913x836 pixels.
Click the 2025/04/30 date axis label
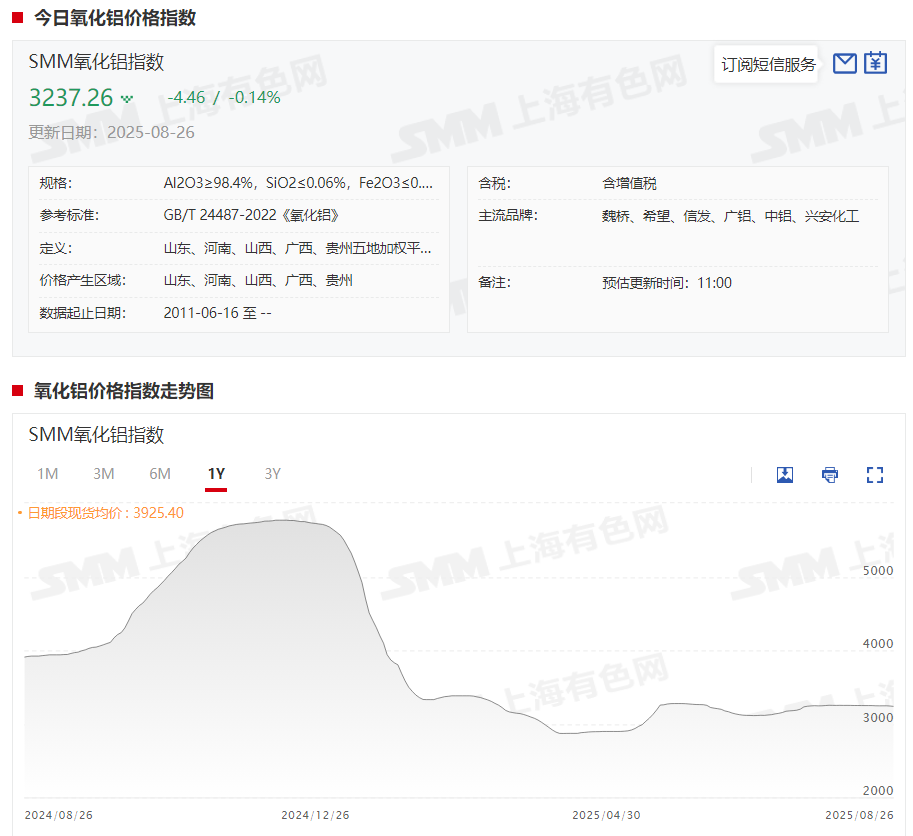click(x=606, y=815)
